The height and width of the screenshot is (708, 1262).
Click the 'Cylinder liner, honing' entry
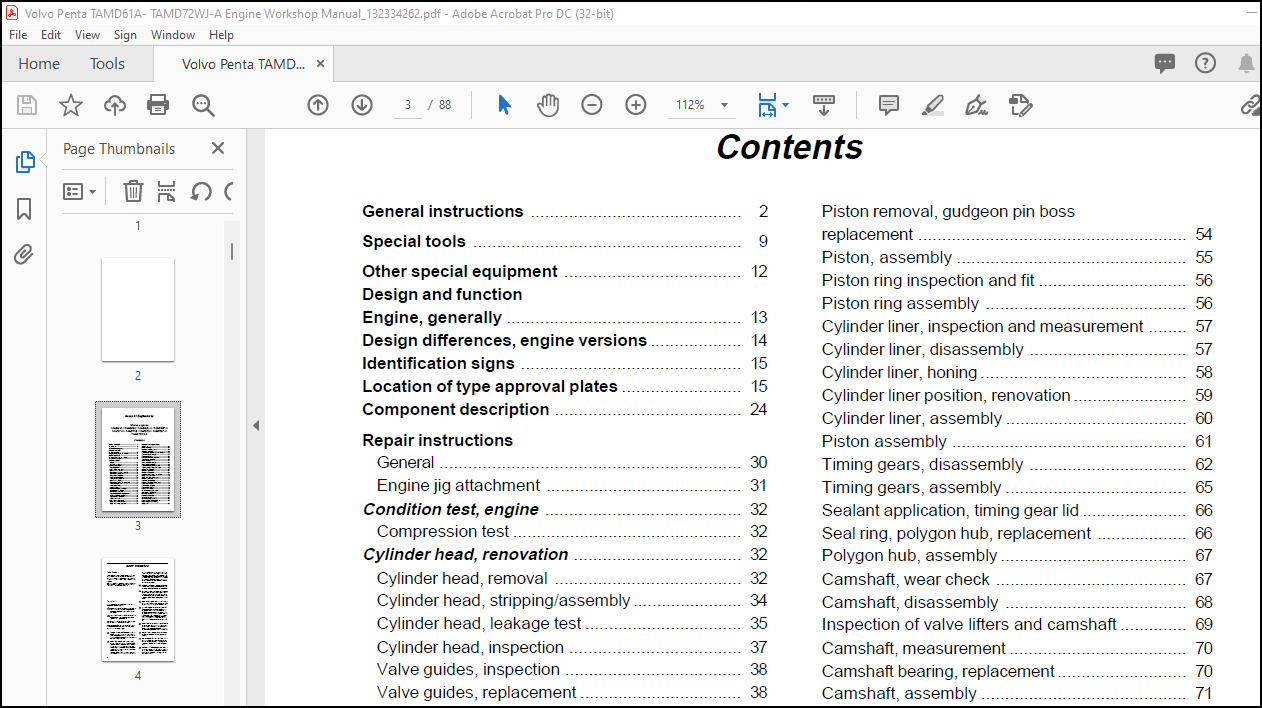pyautogui.click(x=1017, y=372)
